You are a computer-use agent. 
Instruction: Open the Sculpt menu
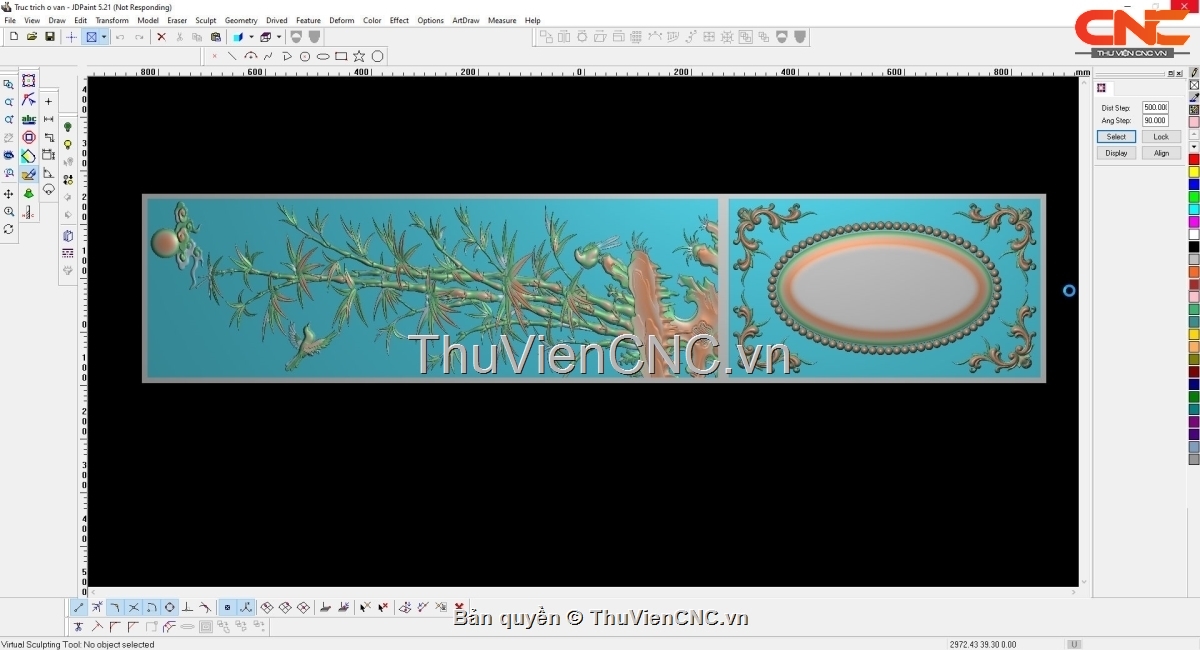coord(205,20)
